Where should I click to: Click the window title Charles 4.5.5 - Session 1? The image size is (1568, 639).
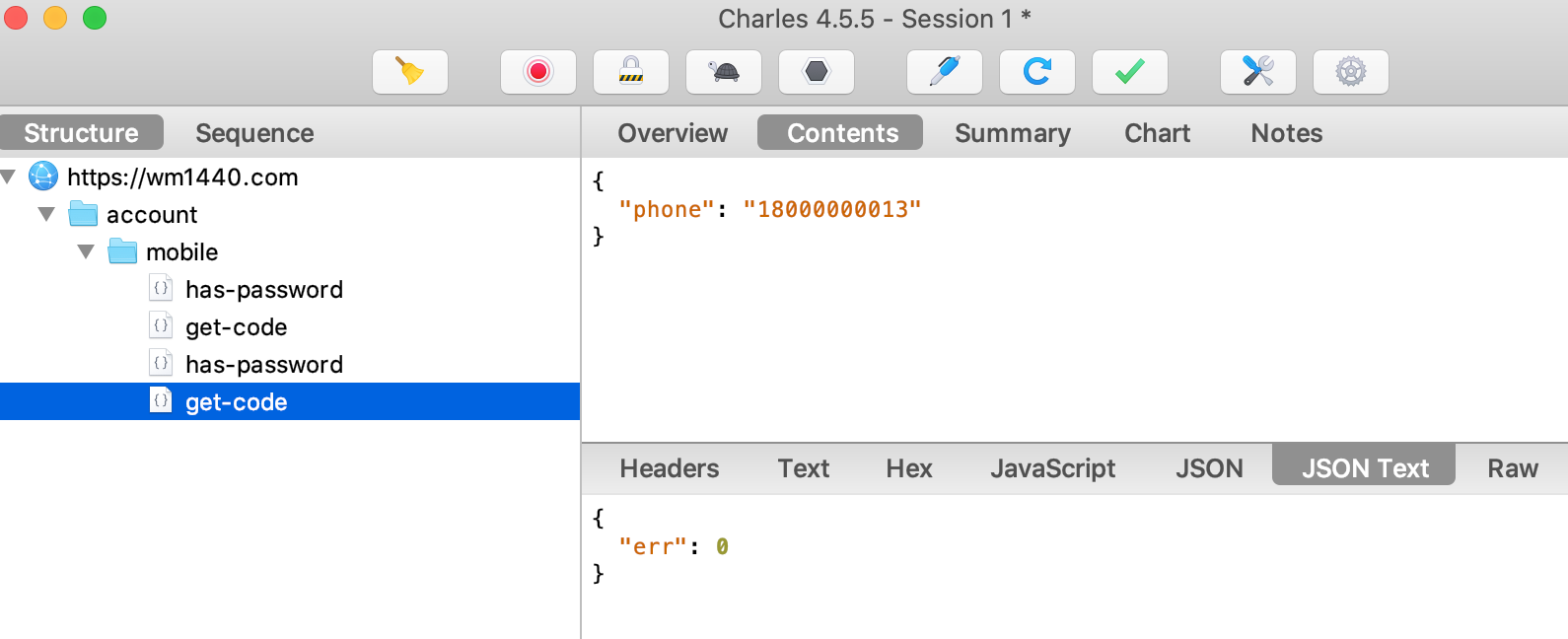tap(875, 19)
